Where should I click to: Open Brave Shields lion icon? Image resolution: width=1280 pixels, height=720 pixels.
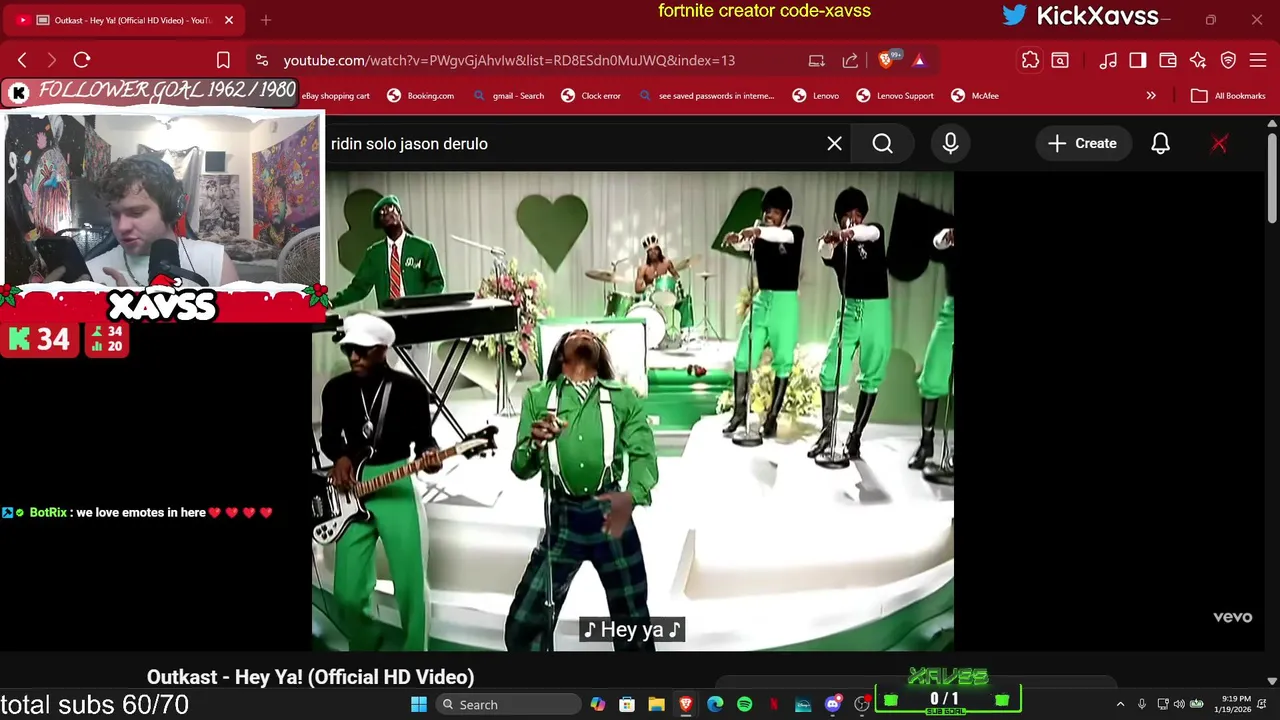(885, 60)
